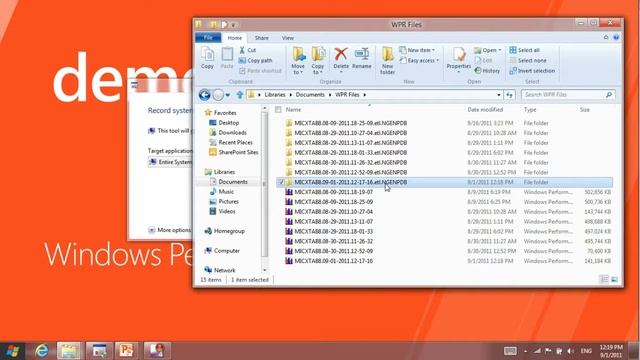Sort by Date modified column
The width and height of the screenshot is (640, 360).
pyautogui.click(x=485, y=110)
